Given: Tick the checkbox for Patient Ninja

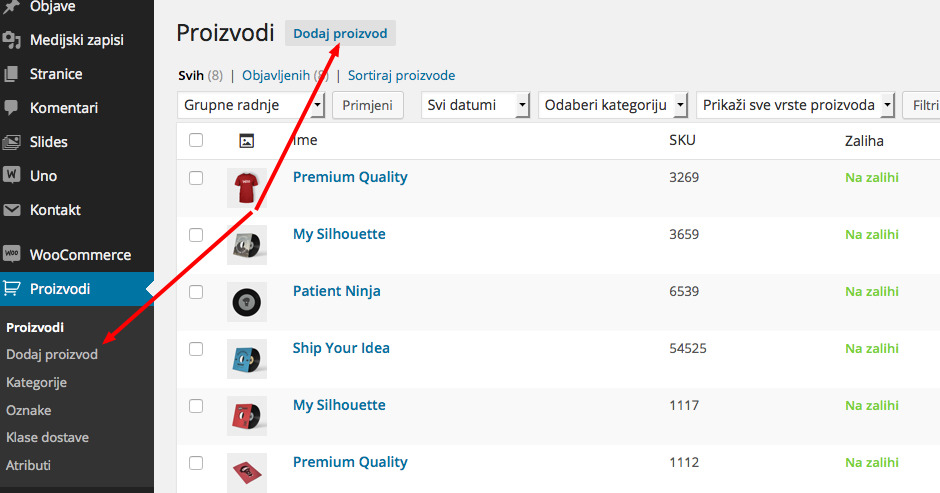Looking at the screenshot, I should pos(196,292).
